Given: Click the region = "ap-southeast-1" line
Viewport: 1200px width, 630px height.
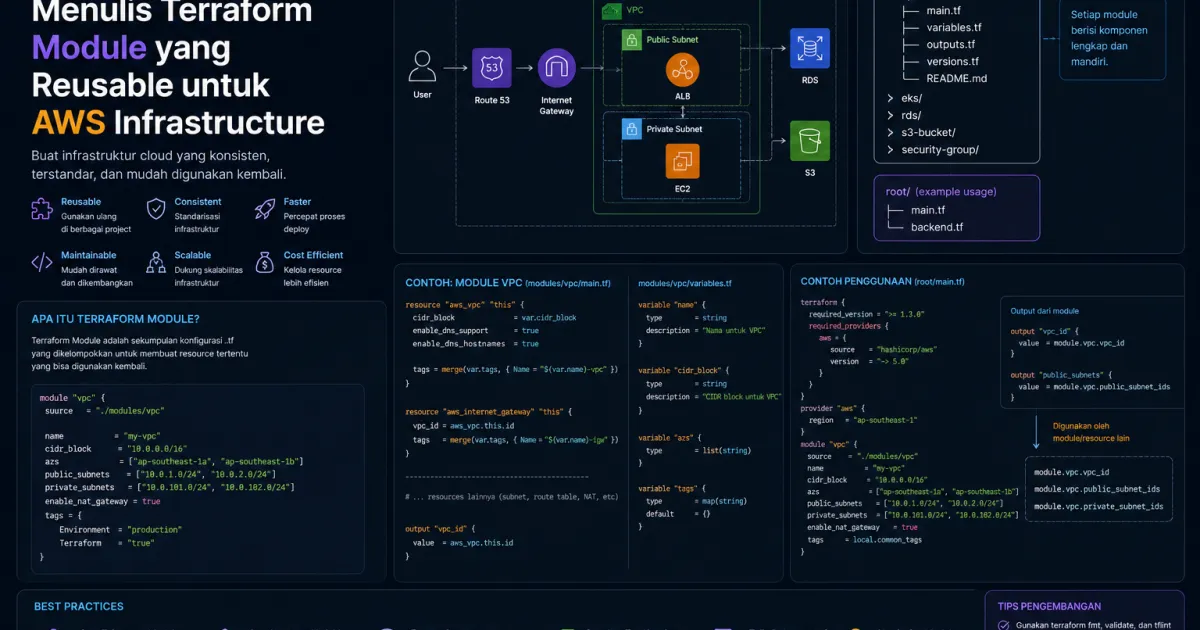Looking at the screenshot, I should [x=864, y=420].
